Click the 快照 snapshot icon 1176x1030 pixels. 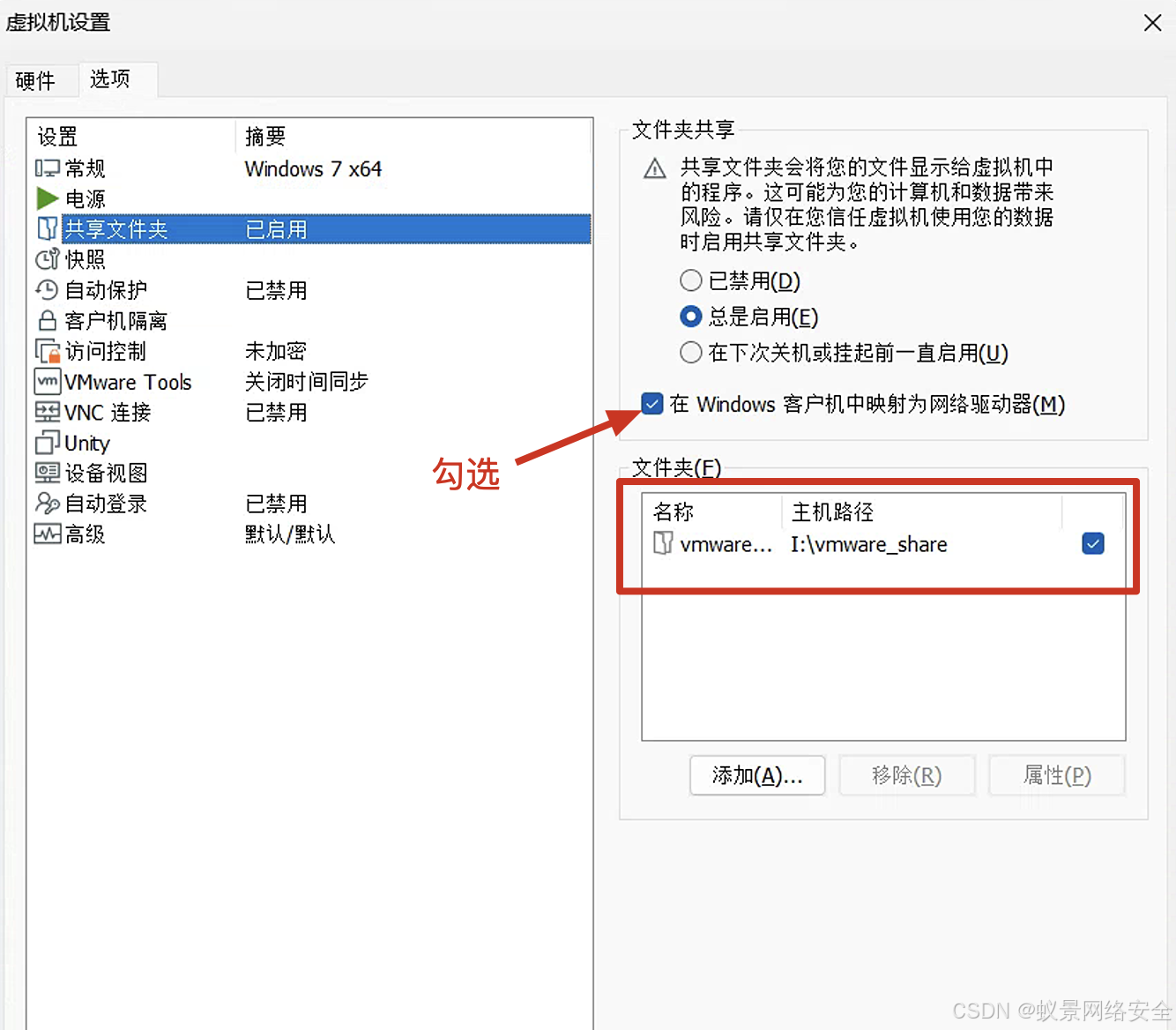click(x=48, y=259)
